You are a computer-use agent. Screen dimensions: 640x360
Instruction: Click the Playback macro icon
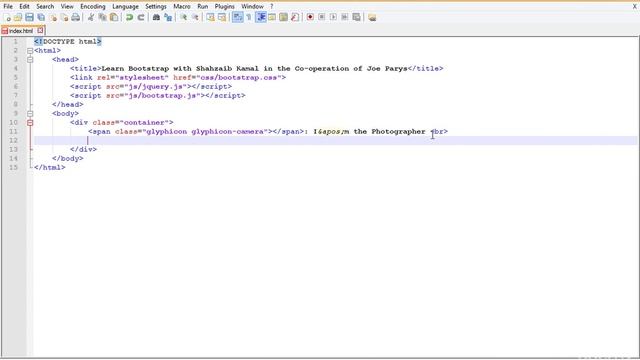(333, 17)
